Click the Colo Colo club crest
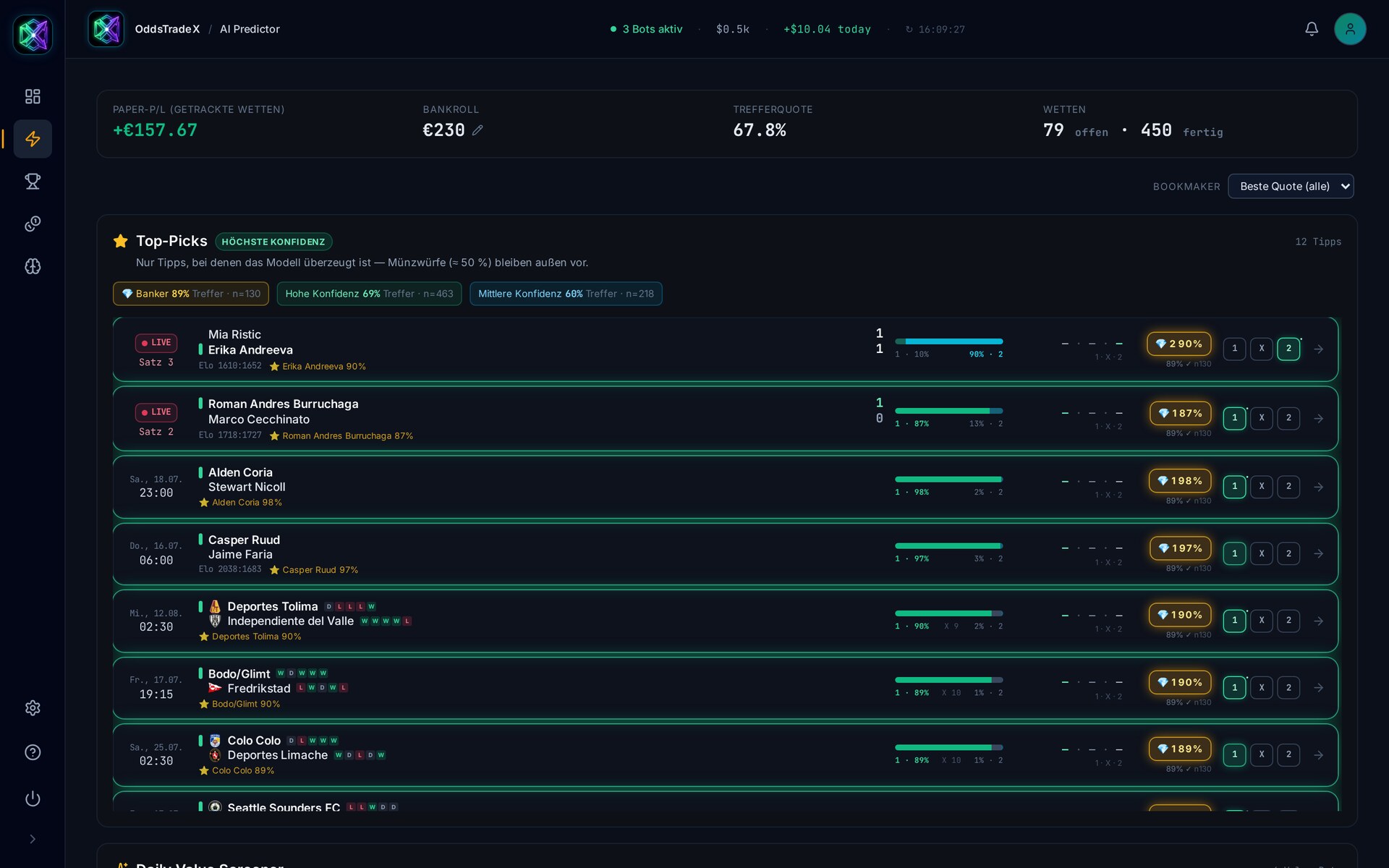This screenshot has width=1389, height=868. (215, 741)
